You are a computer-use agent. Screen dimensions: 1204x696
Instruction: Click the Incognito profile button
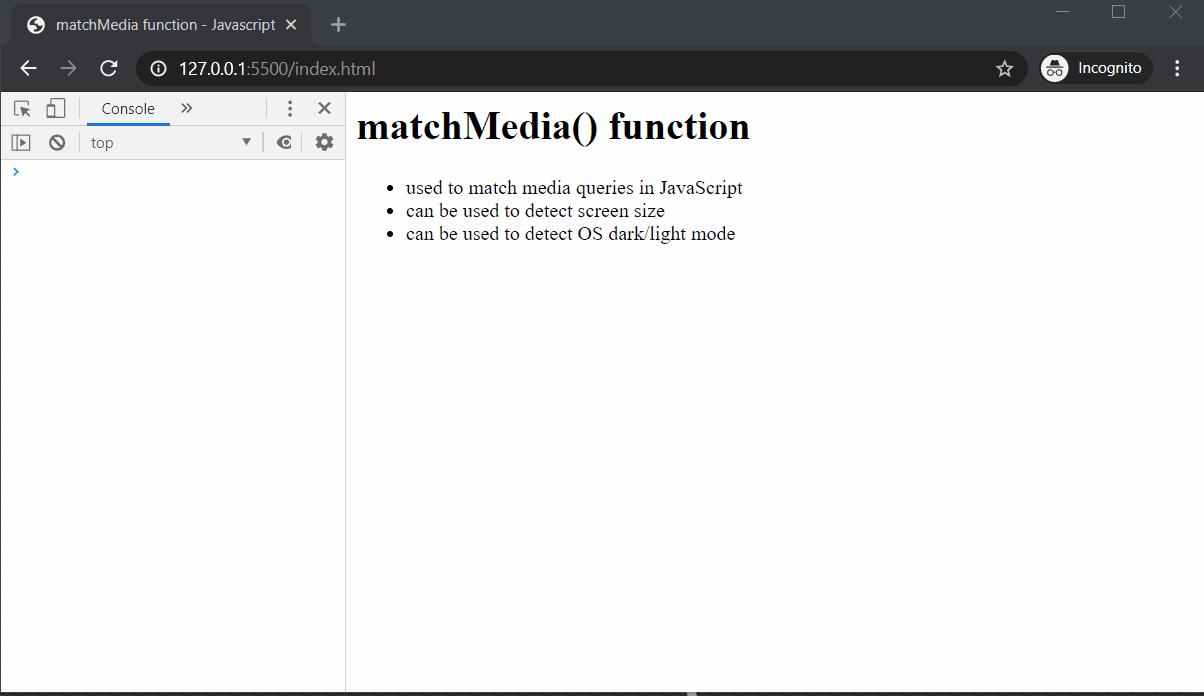1095,68
